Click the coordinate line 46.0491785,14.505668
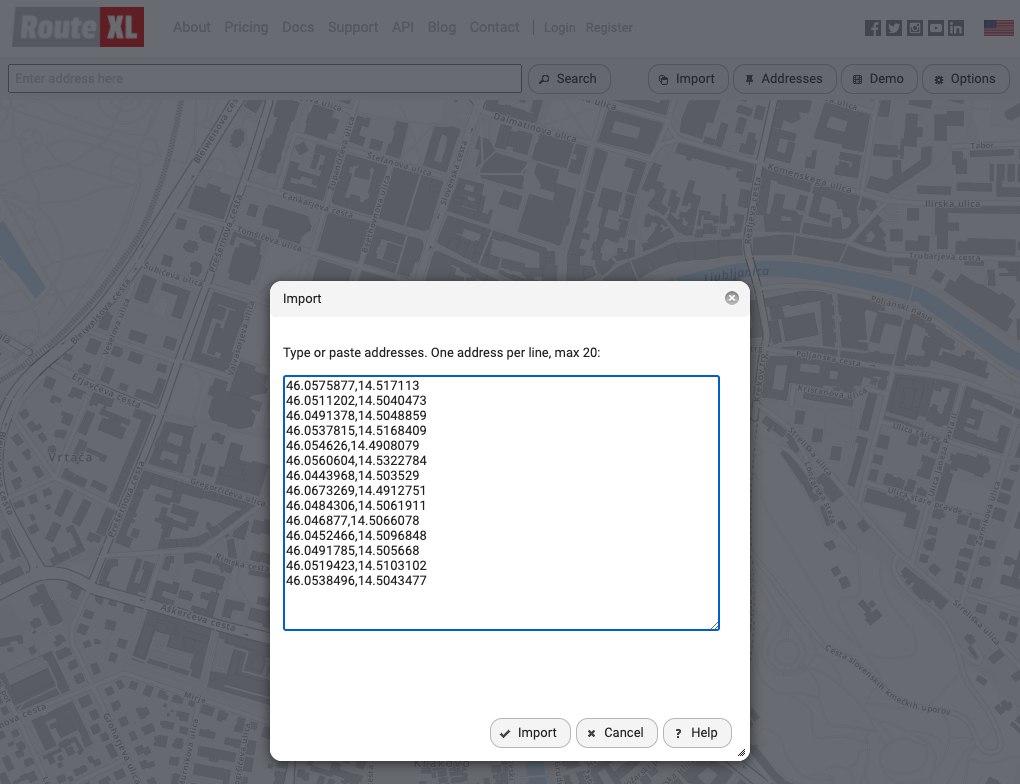The width and height of the screenshot is (1020, 784). (353, 550)
